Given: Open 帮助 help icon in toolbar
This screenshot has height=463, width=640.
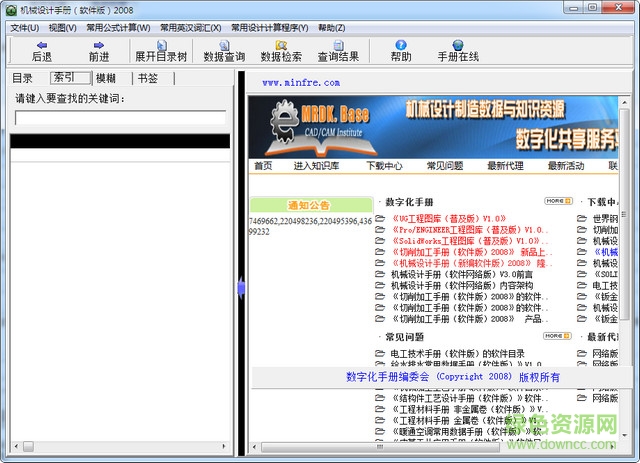Looking at the screenshot, I should click(x=401, y=45).
